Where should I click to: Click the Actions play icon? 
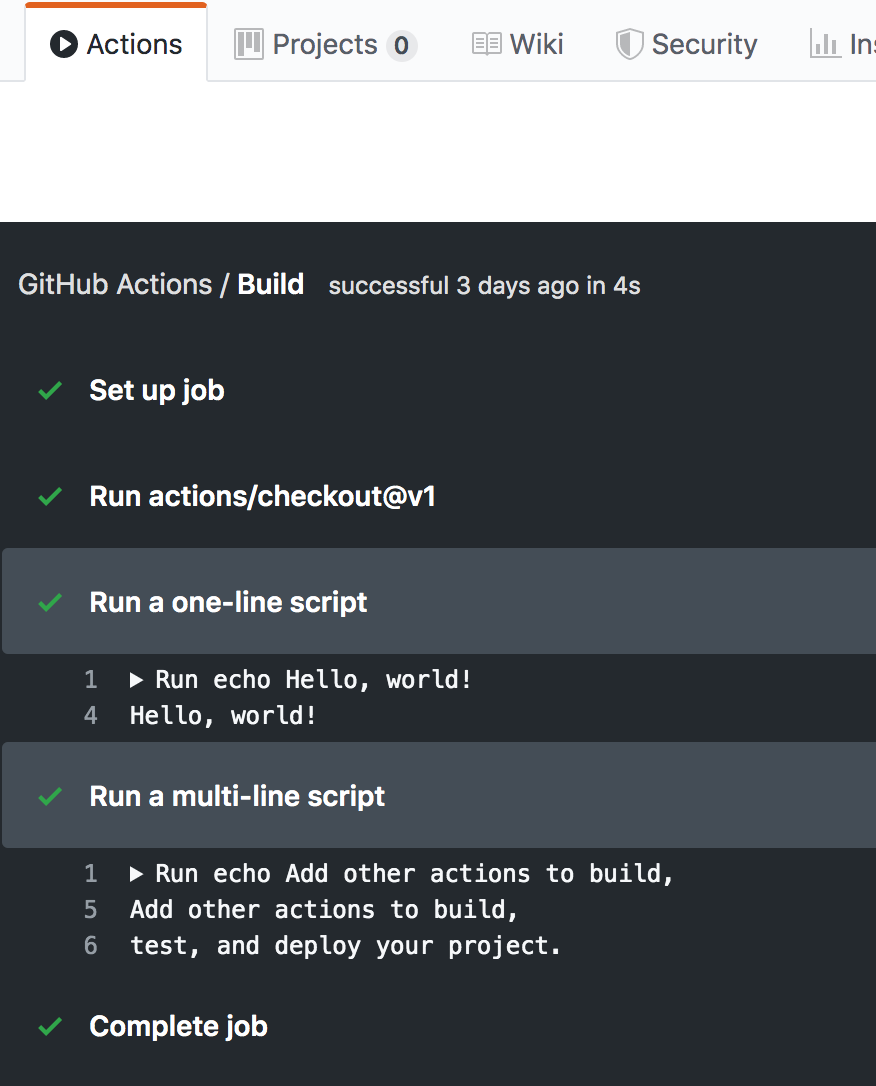pyautogui.click(x=64, y=44)
